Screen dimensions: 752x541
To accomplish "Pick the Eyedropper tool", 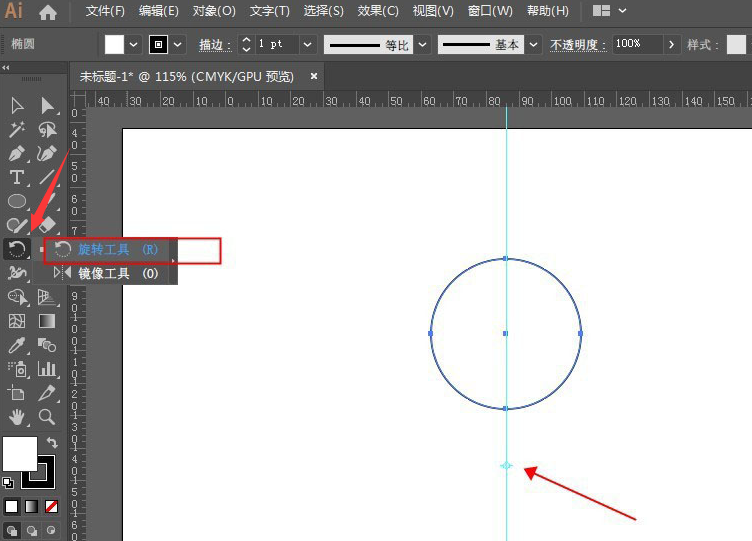I will [17, 346].
